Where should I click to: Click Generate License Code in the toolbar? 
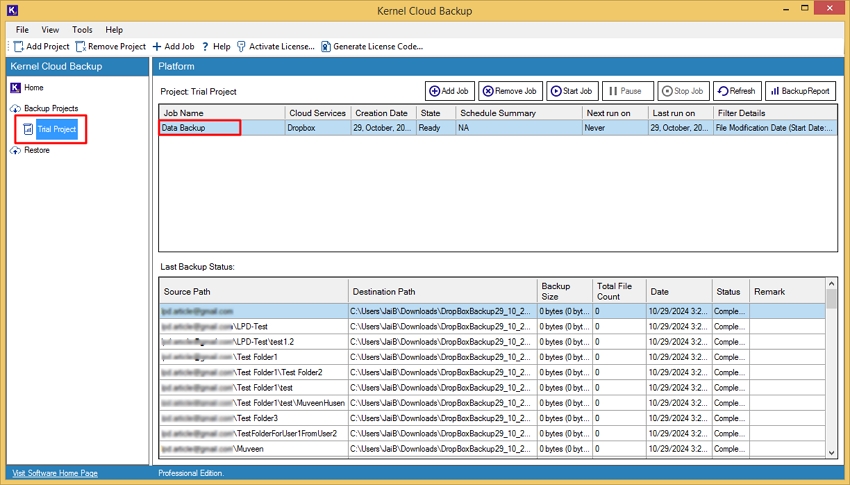pyautogui.click(x=372, y=47)
